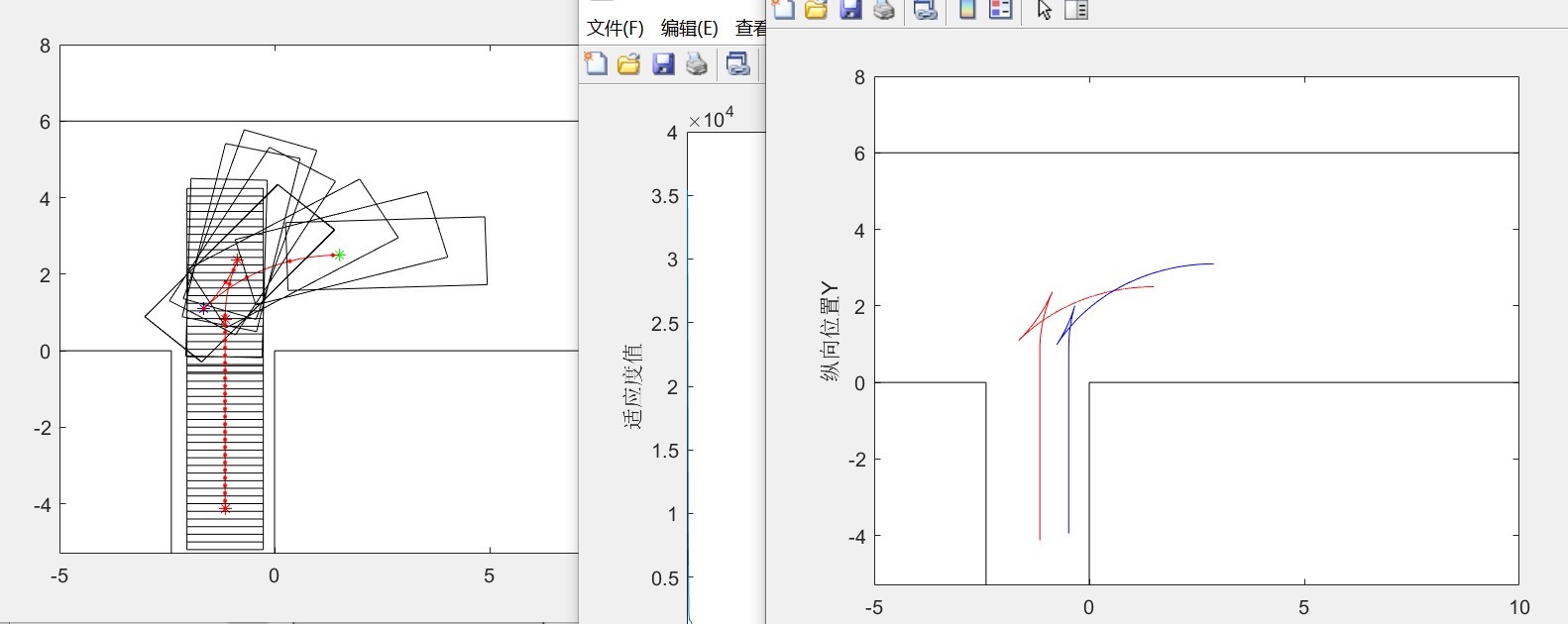Click the 10 x-axis tick label in right figure
The height and width of the screenshot is (624, 1568).
1518,607
